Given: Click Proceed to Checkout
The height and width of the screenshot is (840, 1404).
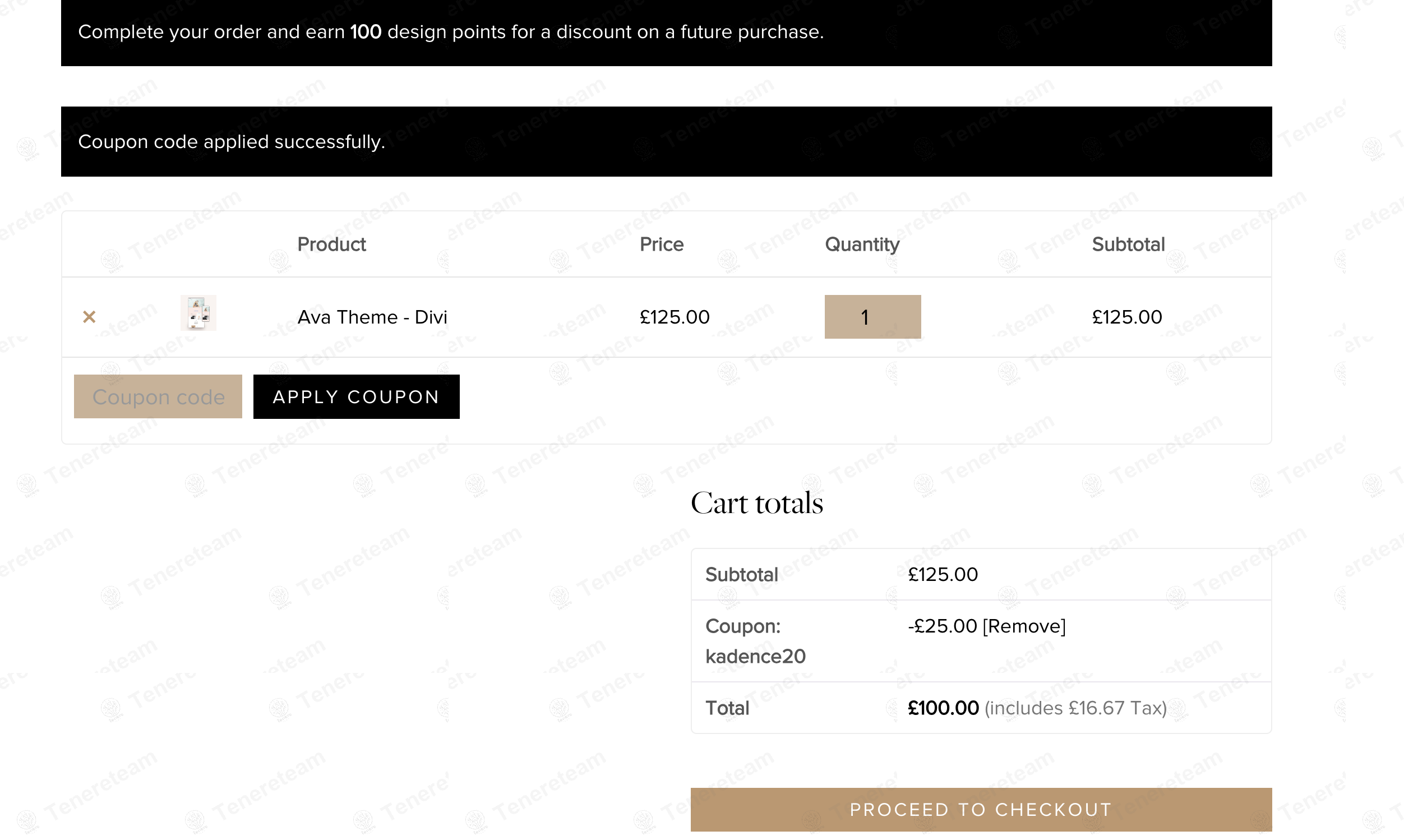Looking at the screenshot, I should tap(981, 809).
